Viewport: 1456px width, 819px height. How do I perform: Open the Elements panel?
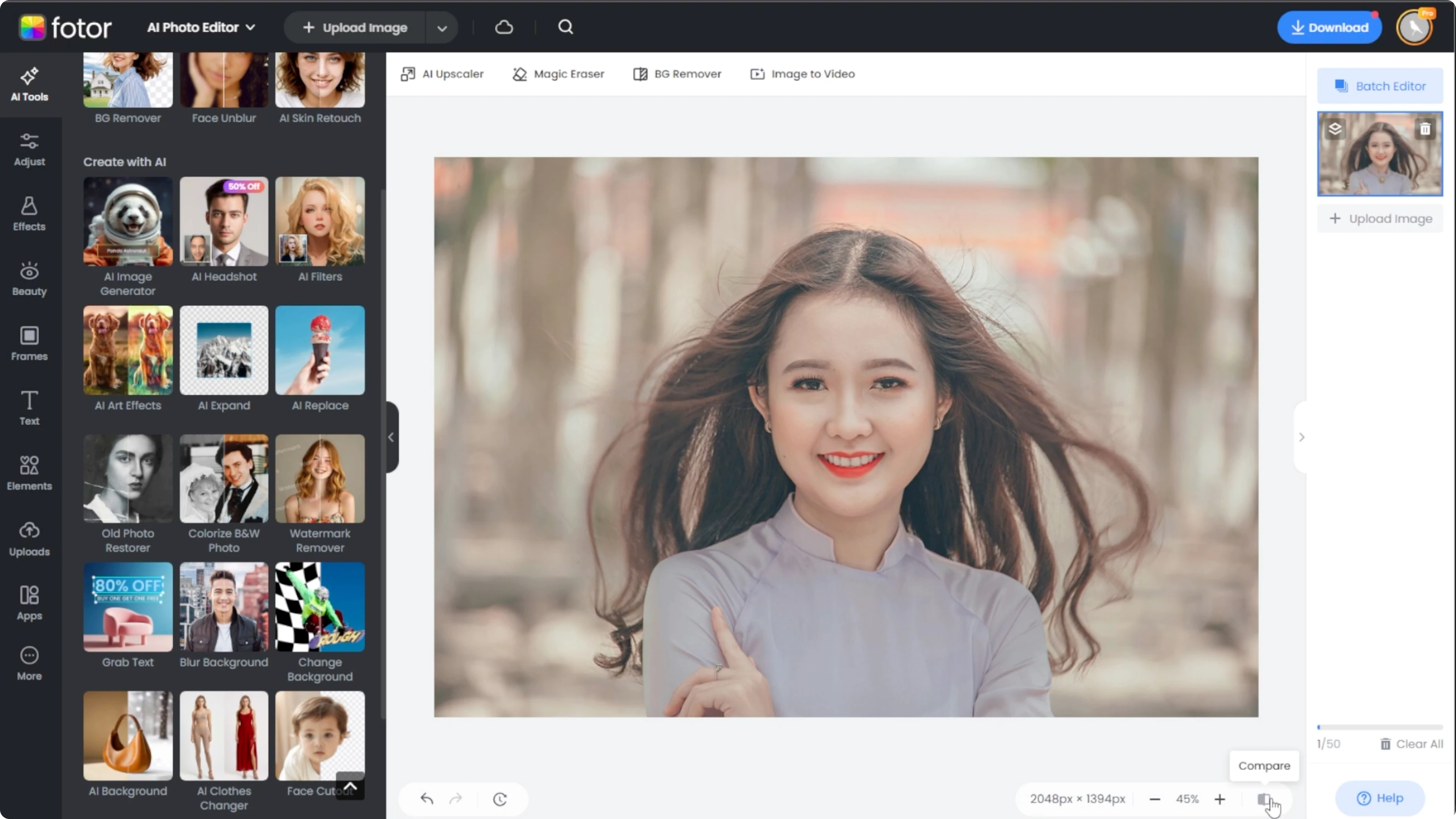coord(29,474)
